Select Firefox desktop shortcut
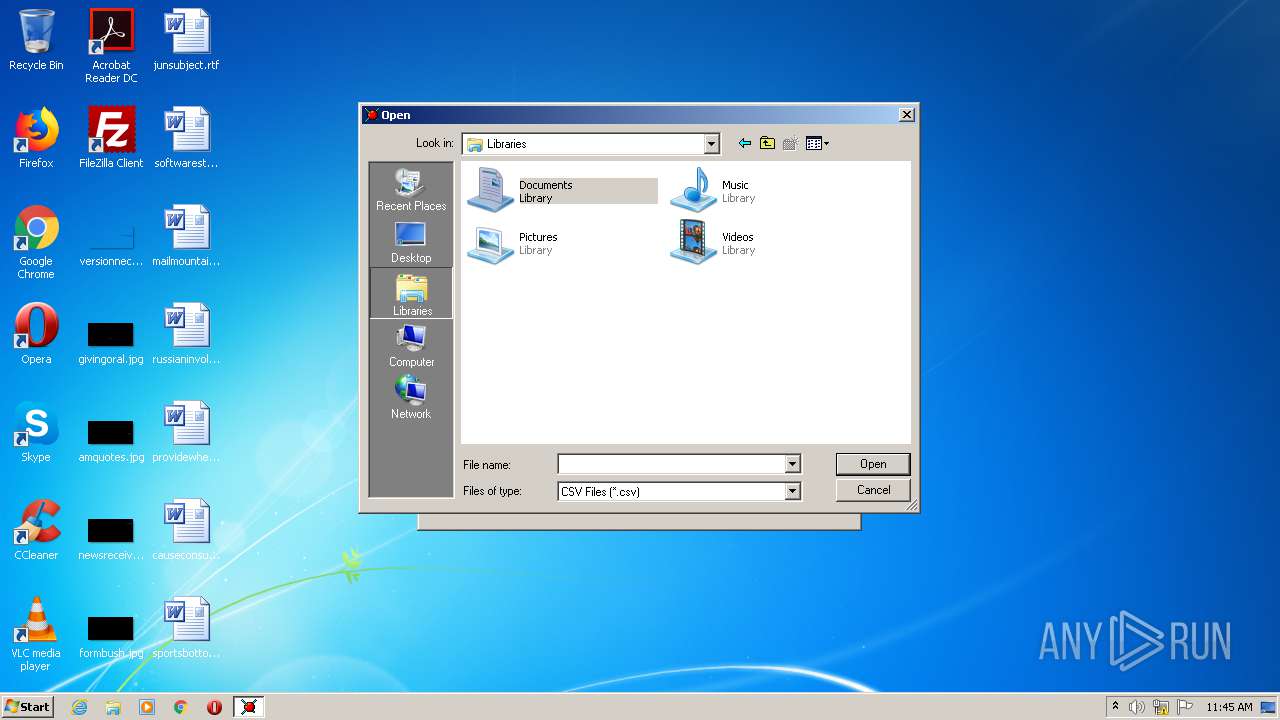This screenshot has height=720, width=1280. [x=36, y=138]
